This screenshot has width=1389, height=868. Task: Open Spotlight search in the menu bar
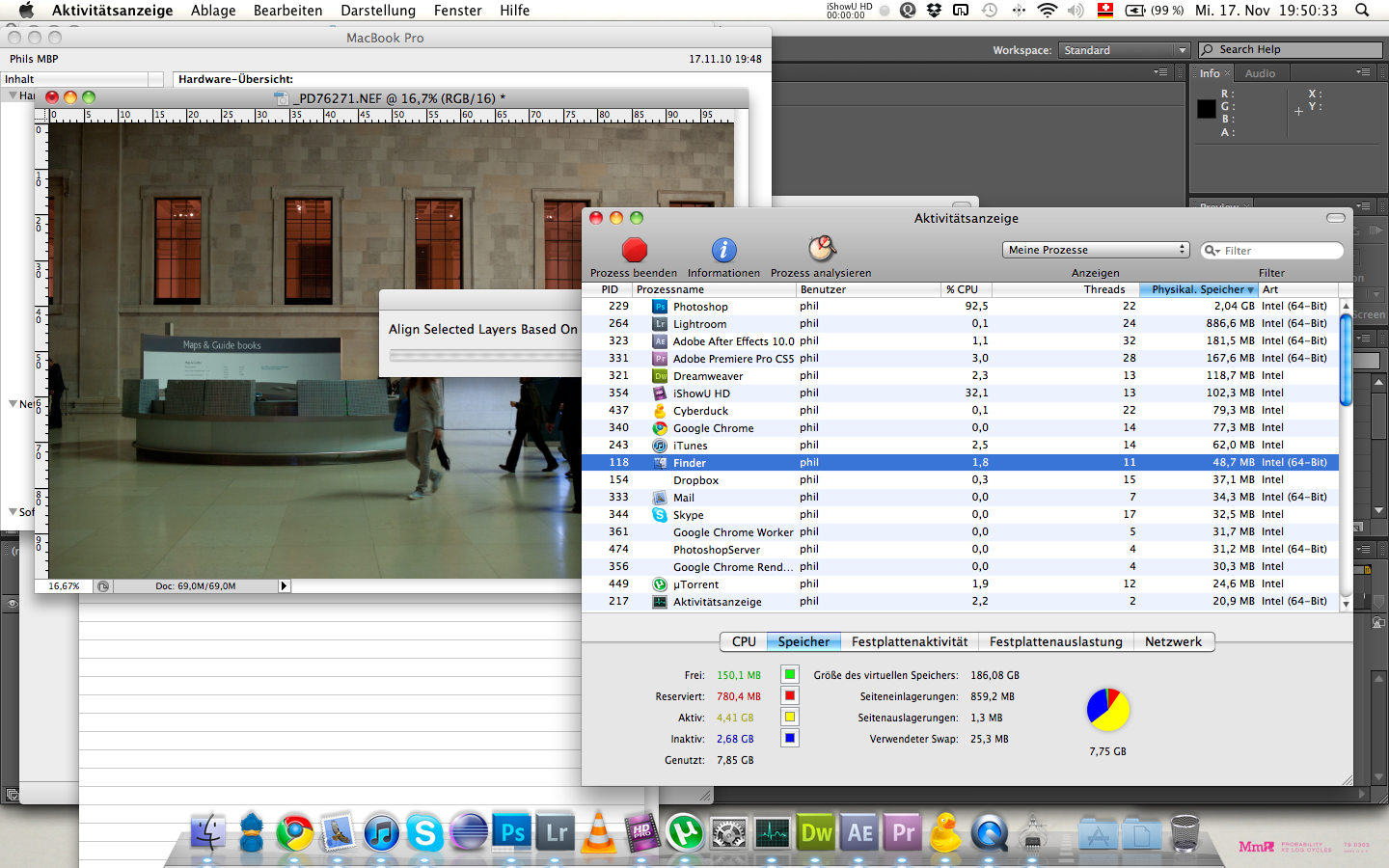[1362, 10]
